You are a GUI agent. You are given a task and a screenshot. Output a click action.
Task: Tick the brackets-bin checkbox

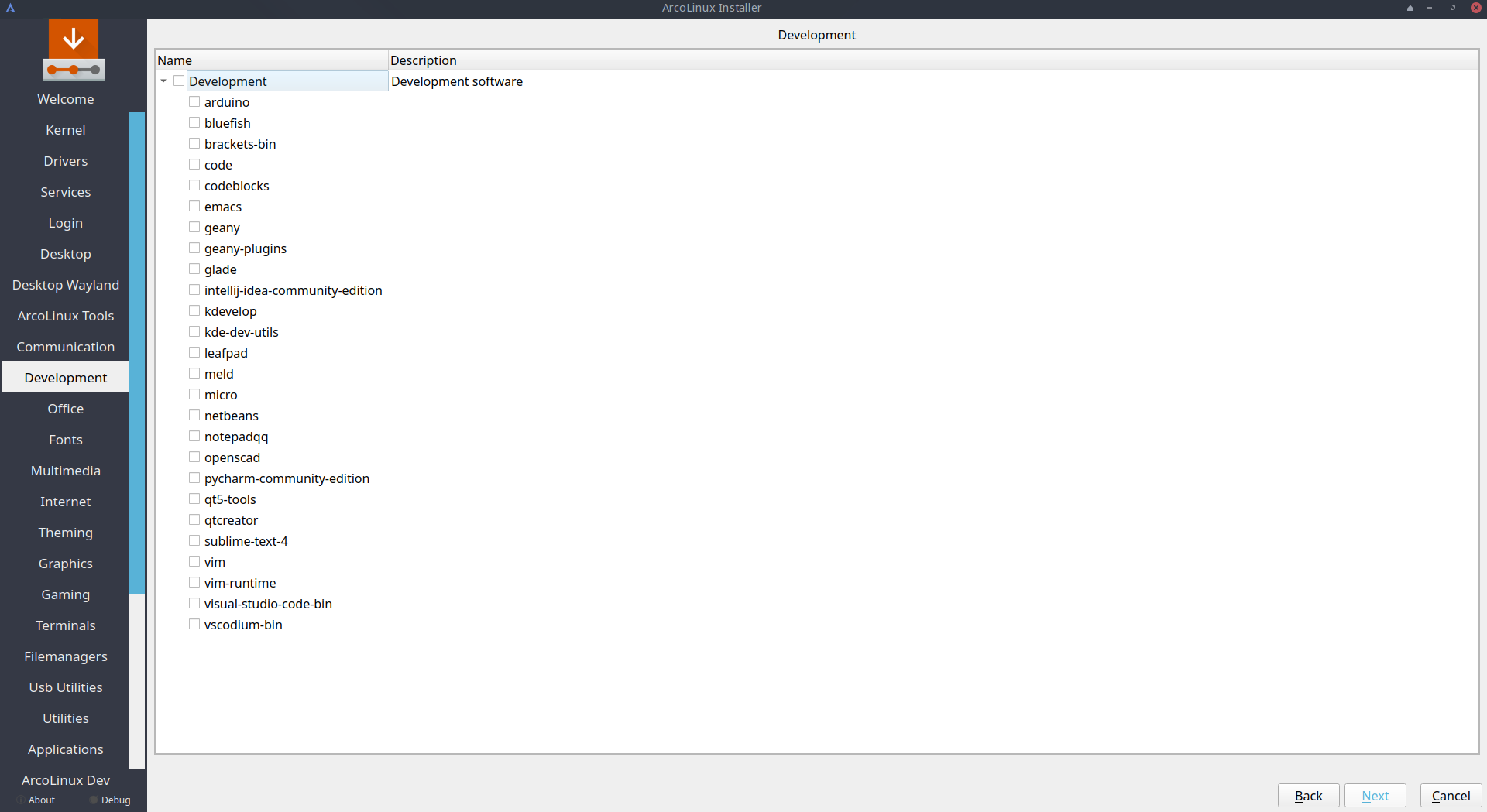tap(194, 144)
